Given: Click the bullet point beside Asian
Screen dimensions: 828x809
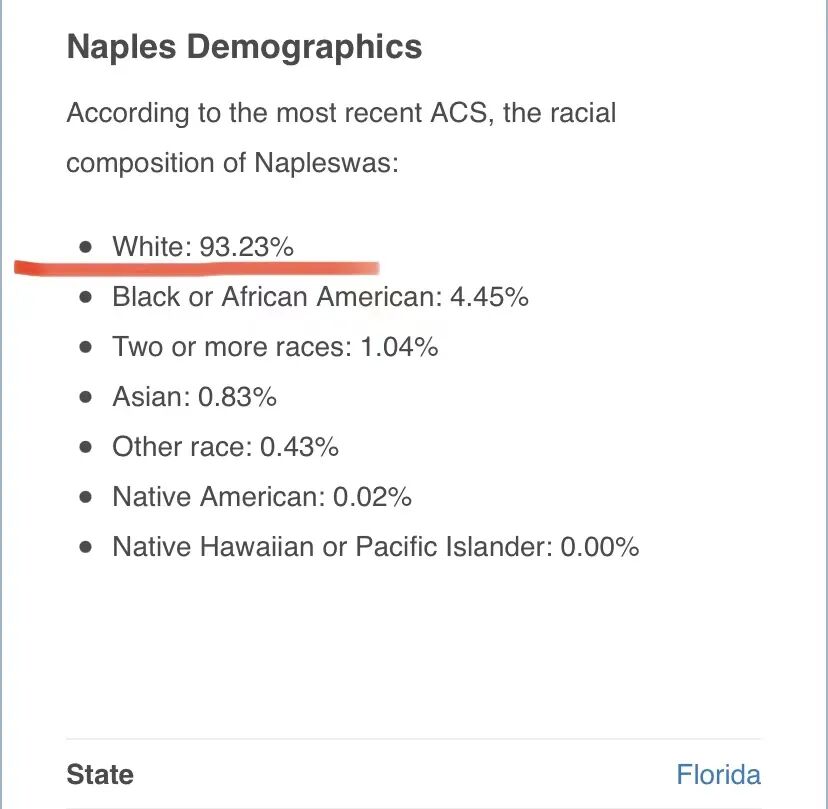Looking at the screenshot, I should click(x=86, y=397).
